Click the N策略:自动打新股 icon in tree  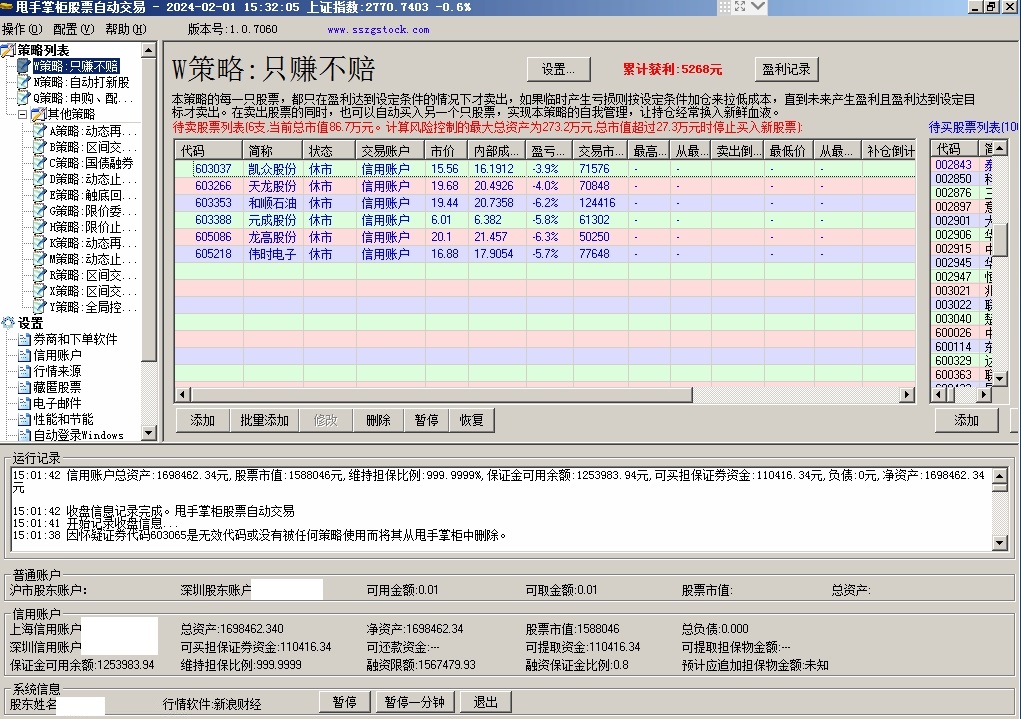click(24, 82)
